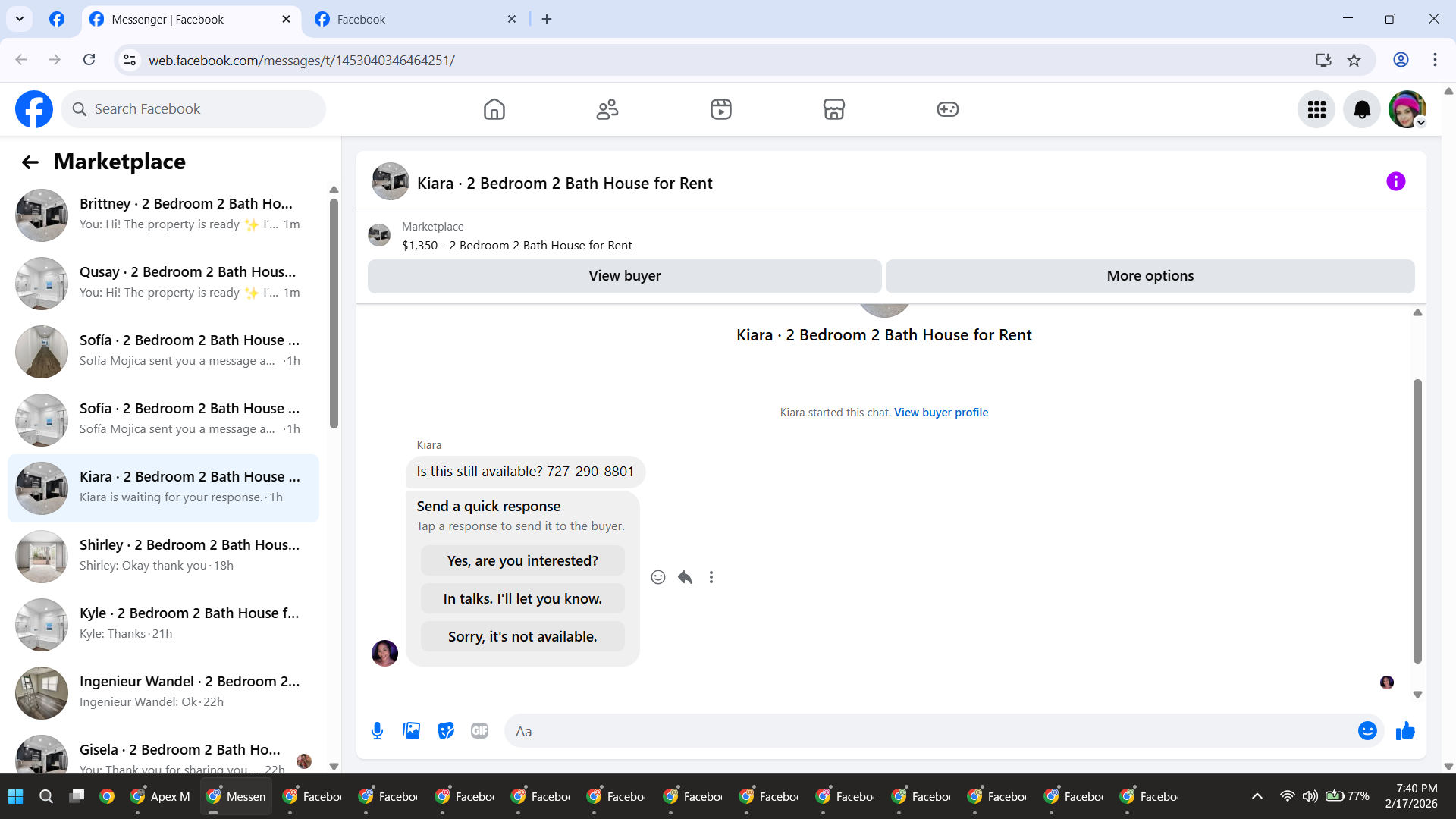Open the Facebook menu grid
This screenshot has height=819, width=1456.
1316,109
